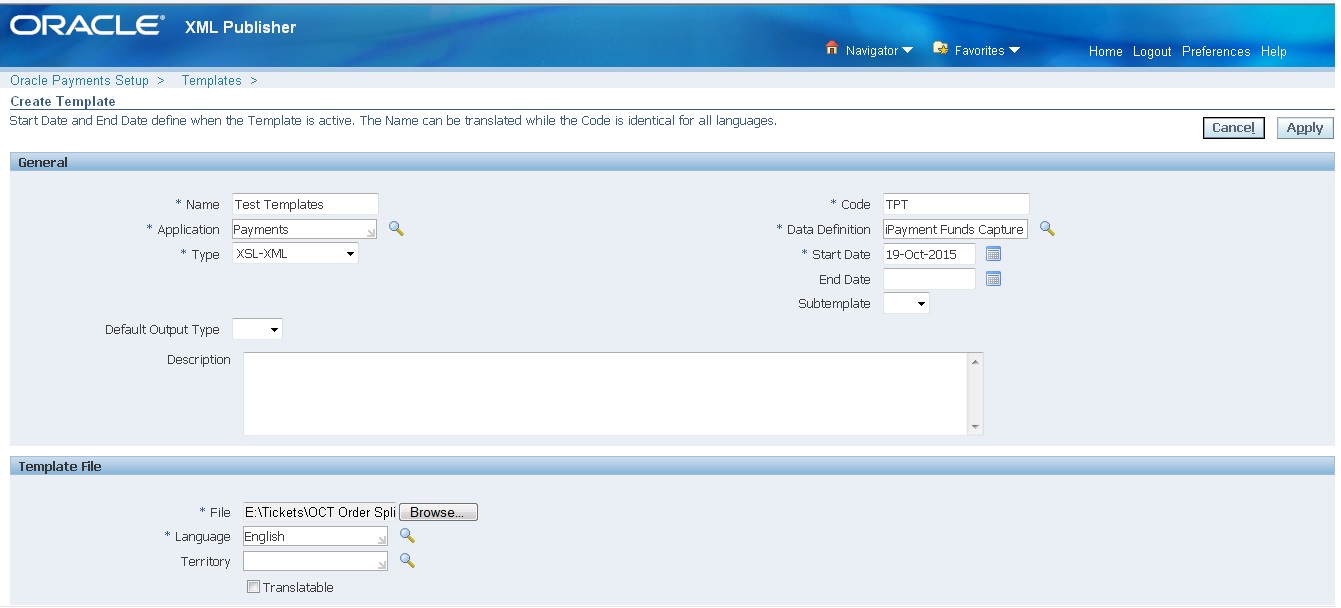The width and height of the screenshot is (1341, 608).
Task: Enable the Translatable checkbox
Action: click(253, 587)
